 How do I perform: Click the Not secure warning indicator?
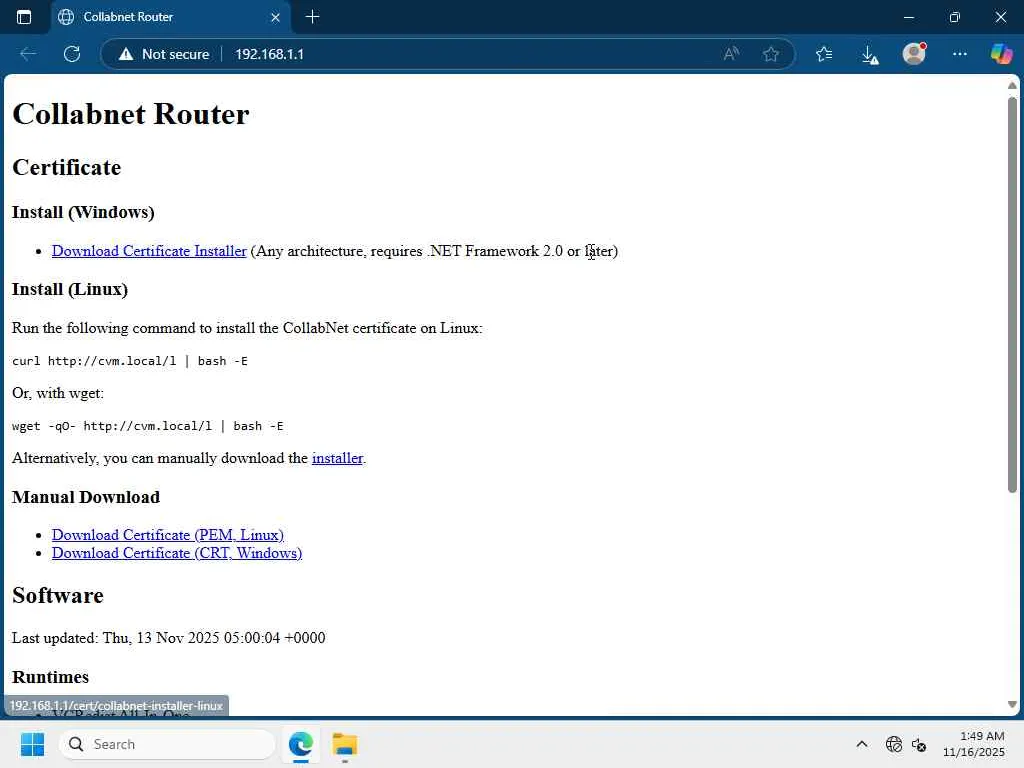[x=164, y=54]
